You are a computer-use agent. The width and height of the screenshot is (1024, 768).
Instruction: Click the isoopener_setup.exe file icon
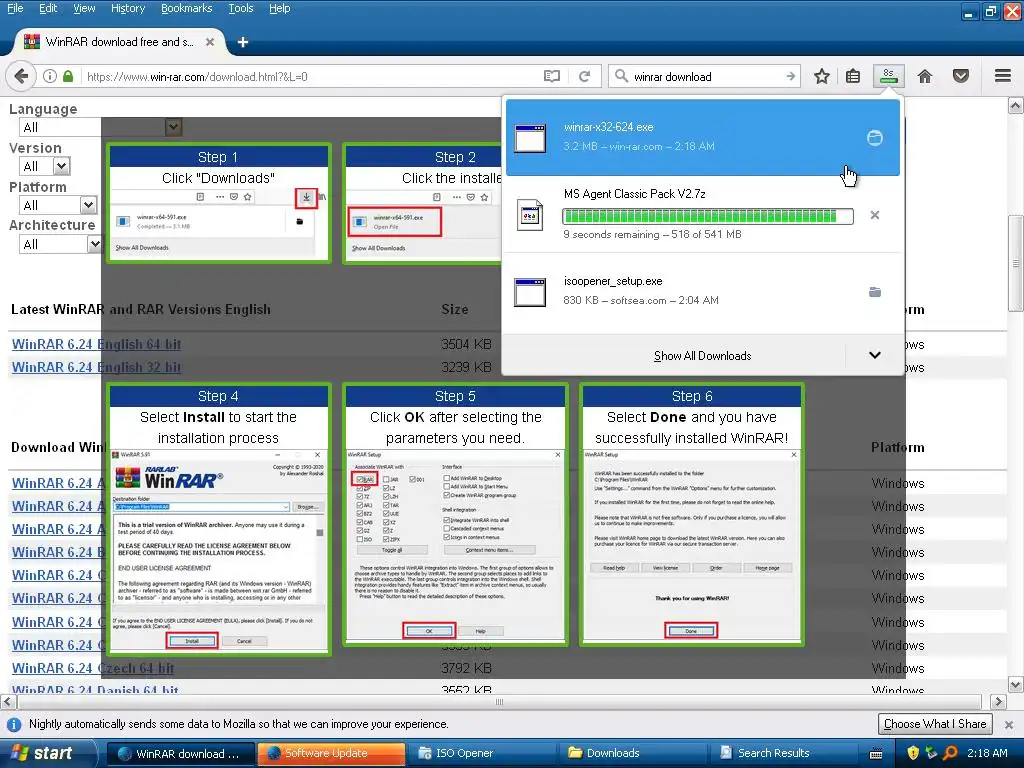tap(530, 292)
